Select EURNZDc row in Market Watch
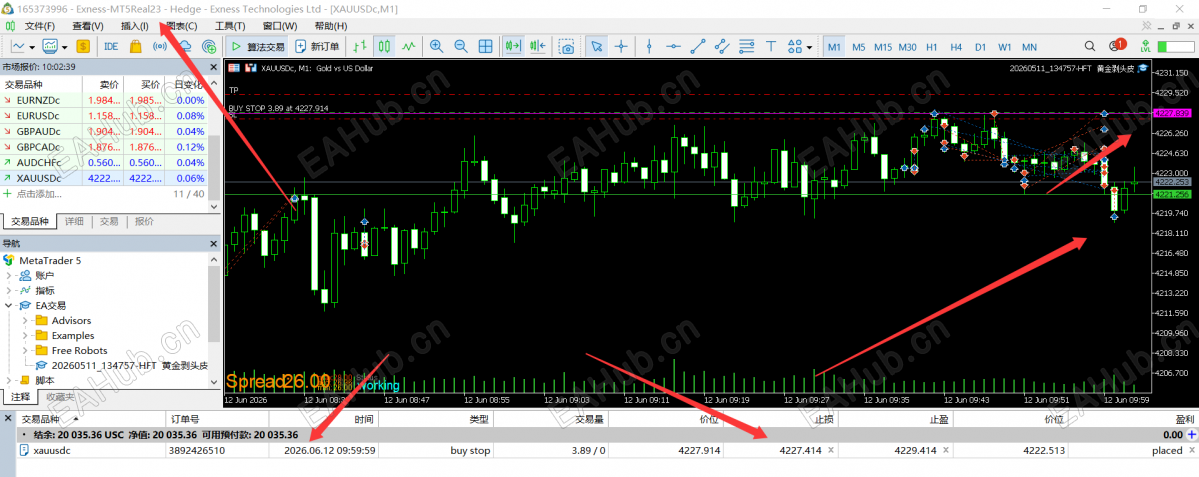Image resolution: width=1199 pixels, height=477 pixels. point(103,99)
